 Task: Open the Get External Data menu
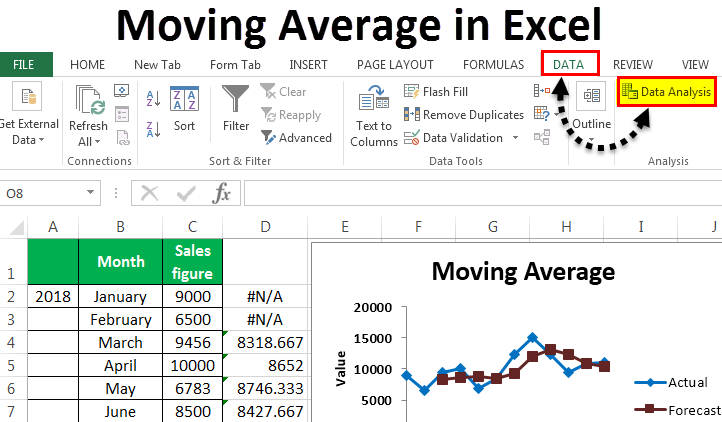(x=28, y=114)
